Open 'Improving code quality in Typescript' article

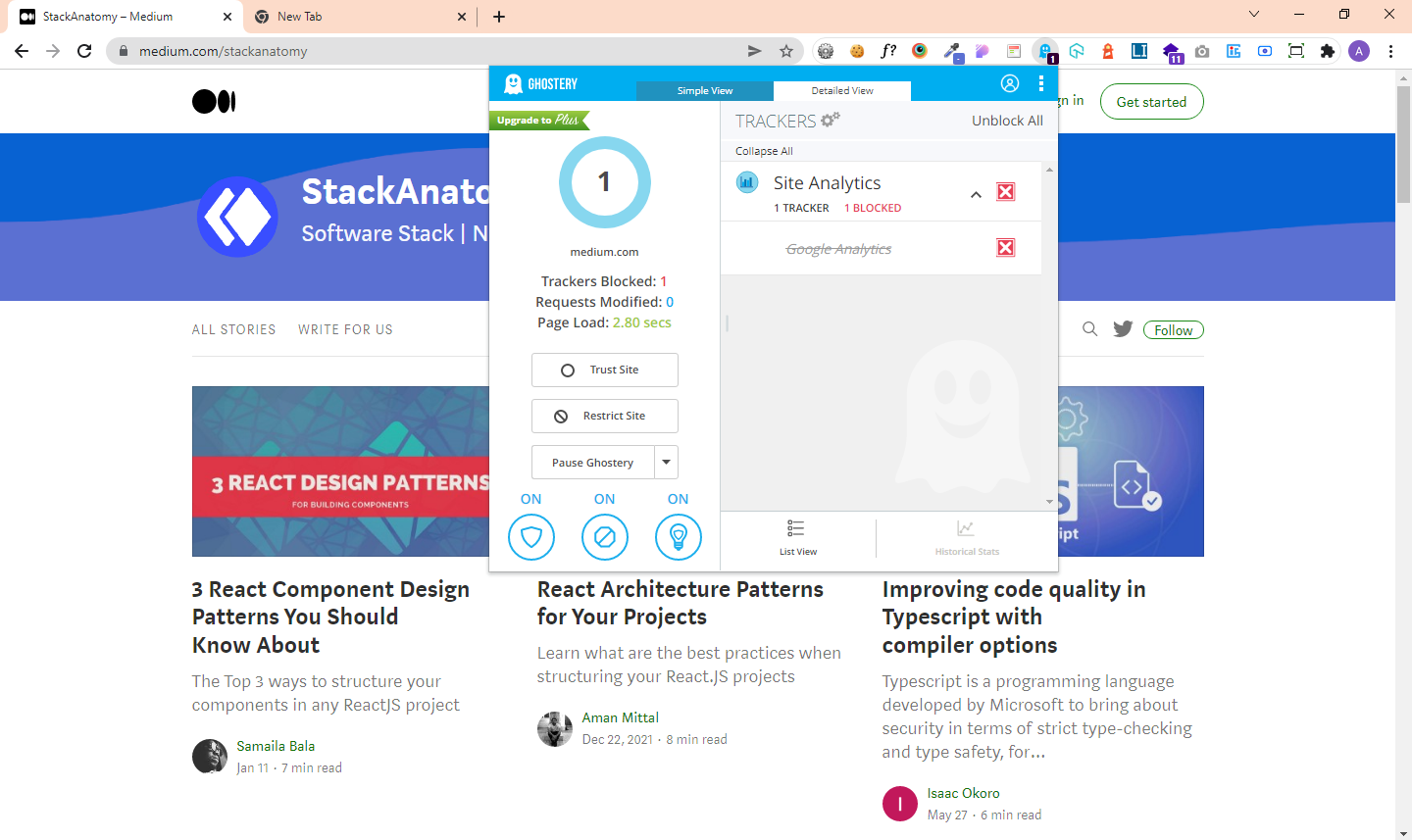coord(1014,617)
